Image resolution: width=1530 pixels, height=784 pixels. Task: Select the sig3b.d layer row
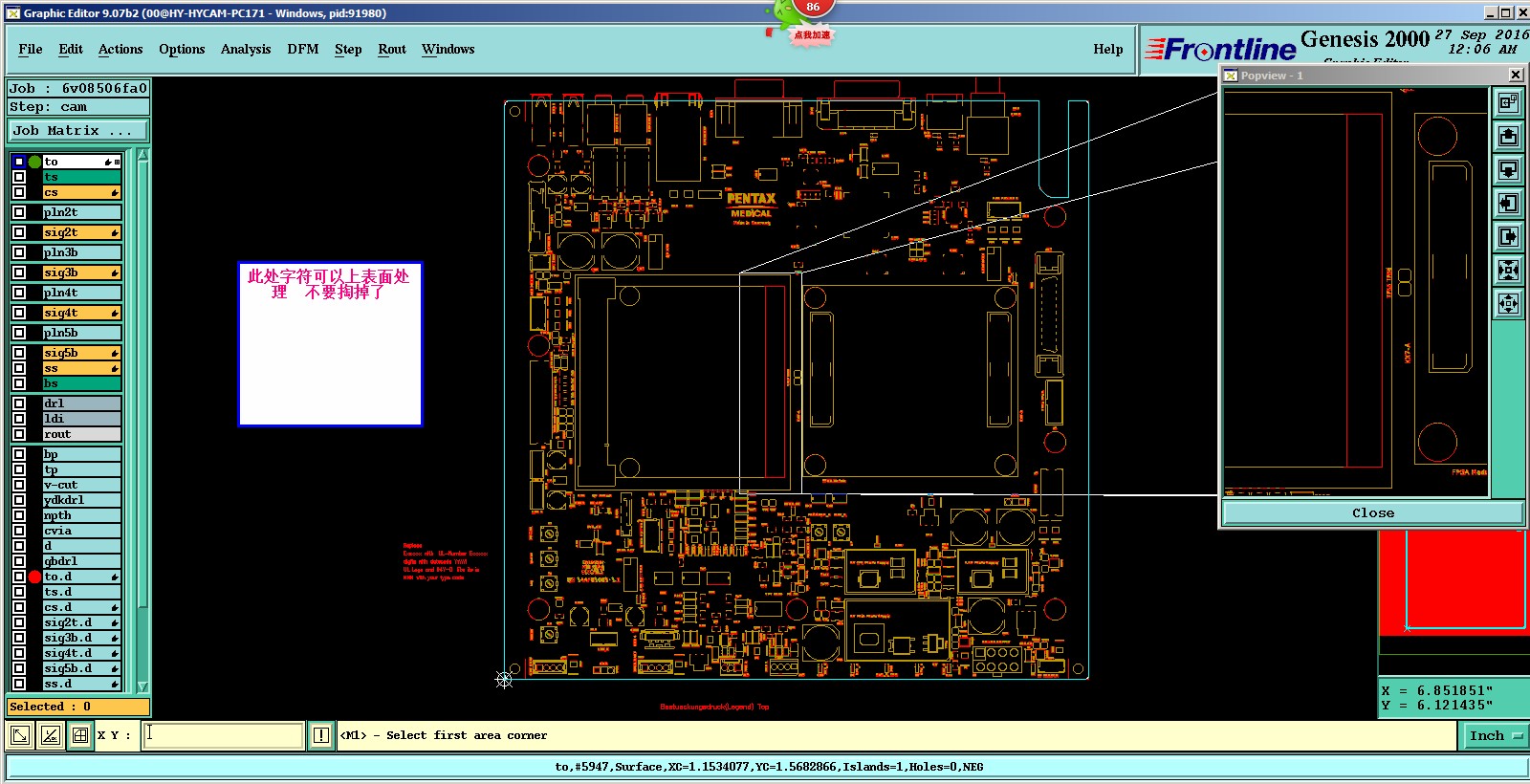82,638
